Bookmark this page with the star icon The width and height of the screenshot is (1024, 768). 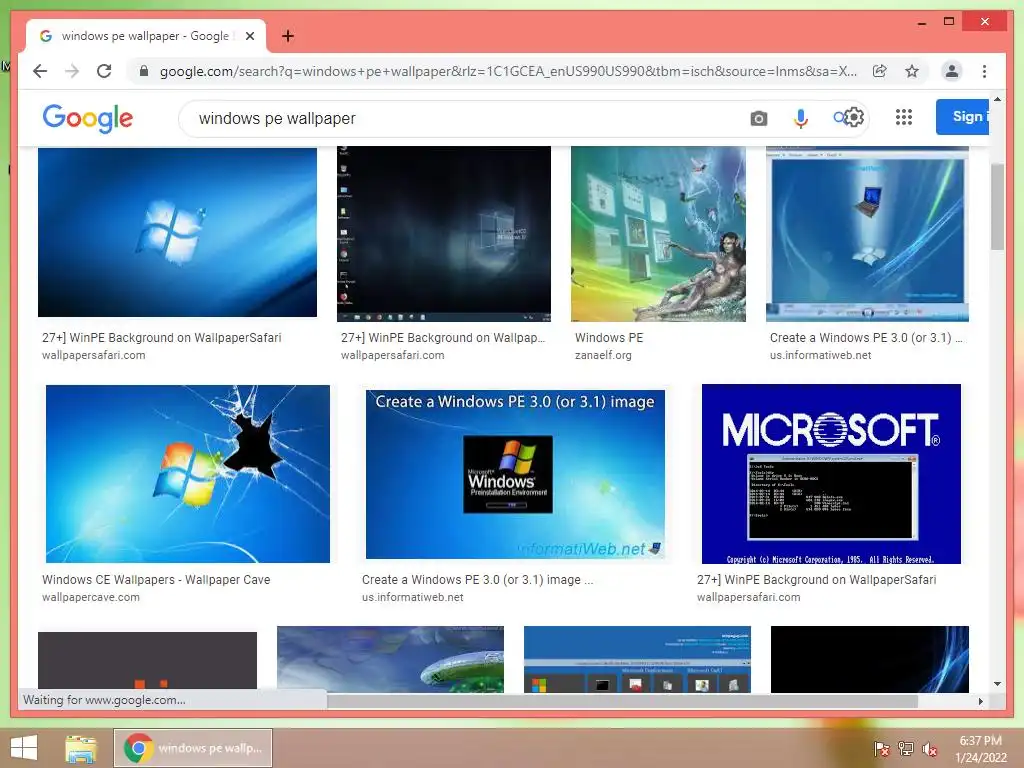[912, 71]
